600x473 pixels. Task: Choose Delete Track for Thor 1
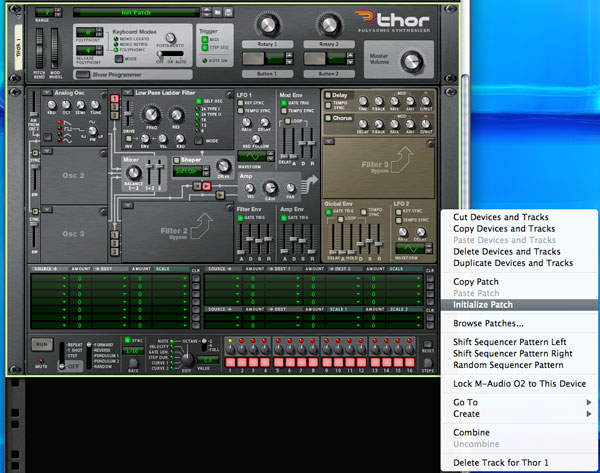click(x=519, y=463)
